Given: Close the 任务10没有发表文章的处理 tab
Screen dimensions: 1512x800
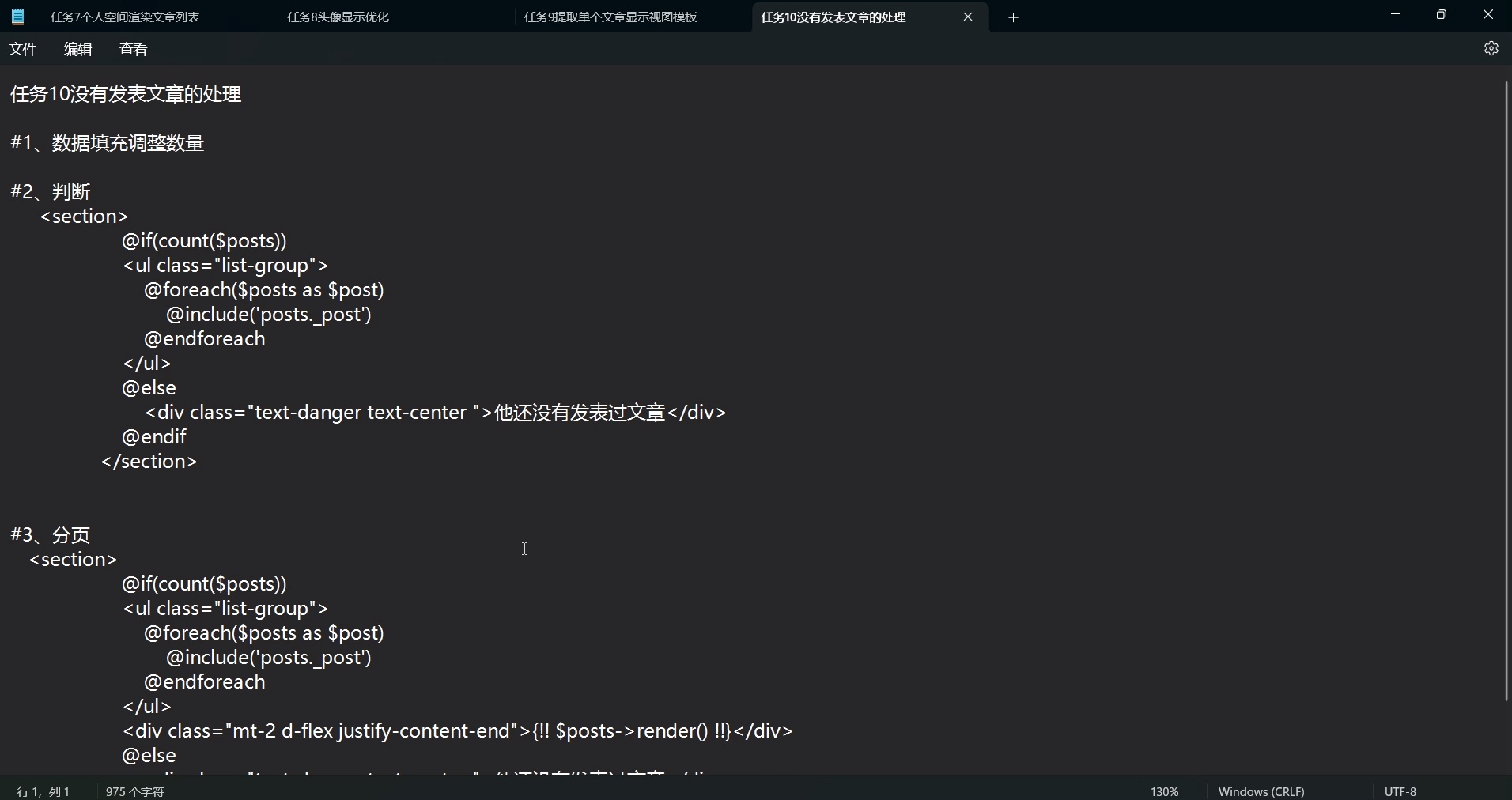Looking at the screenshot, I should point(967,17).
